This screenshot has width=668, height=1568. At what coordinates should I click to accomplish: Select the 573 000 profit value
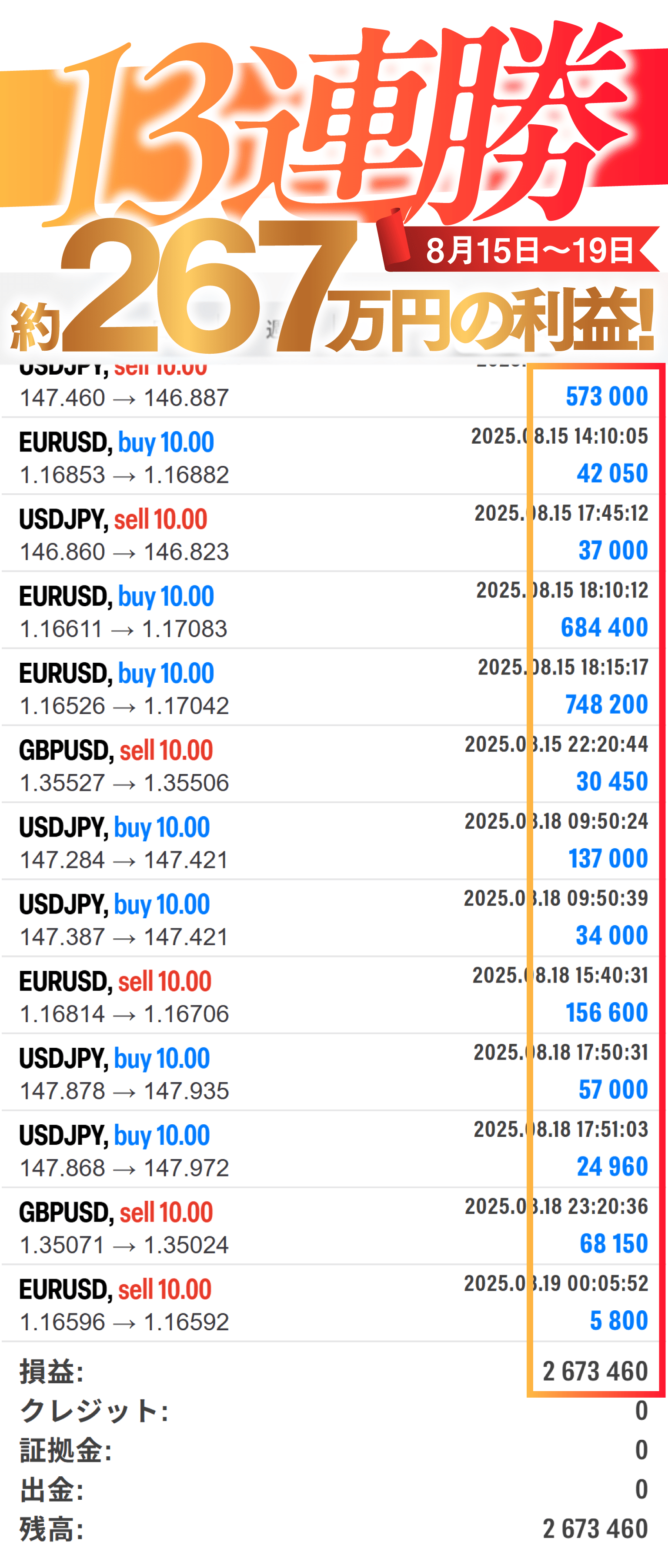(x=607, y=397)
